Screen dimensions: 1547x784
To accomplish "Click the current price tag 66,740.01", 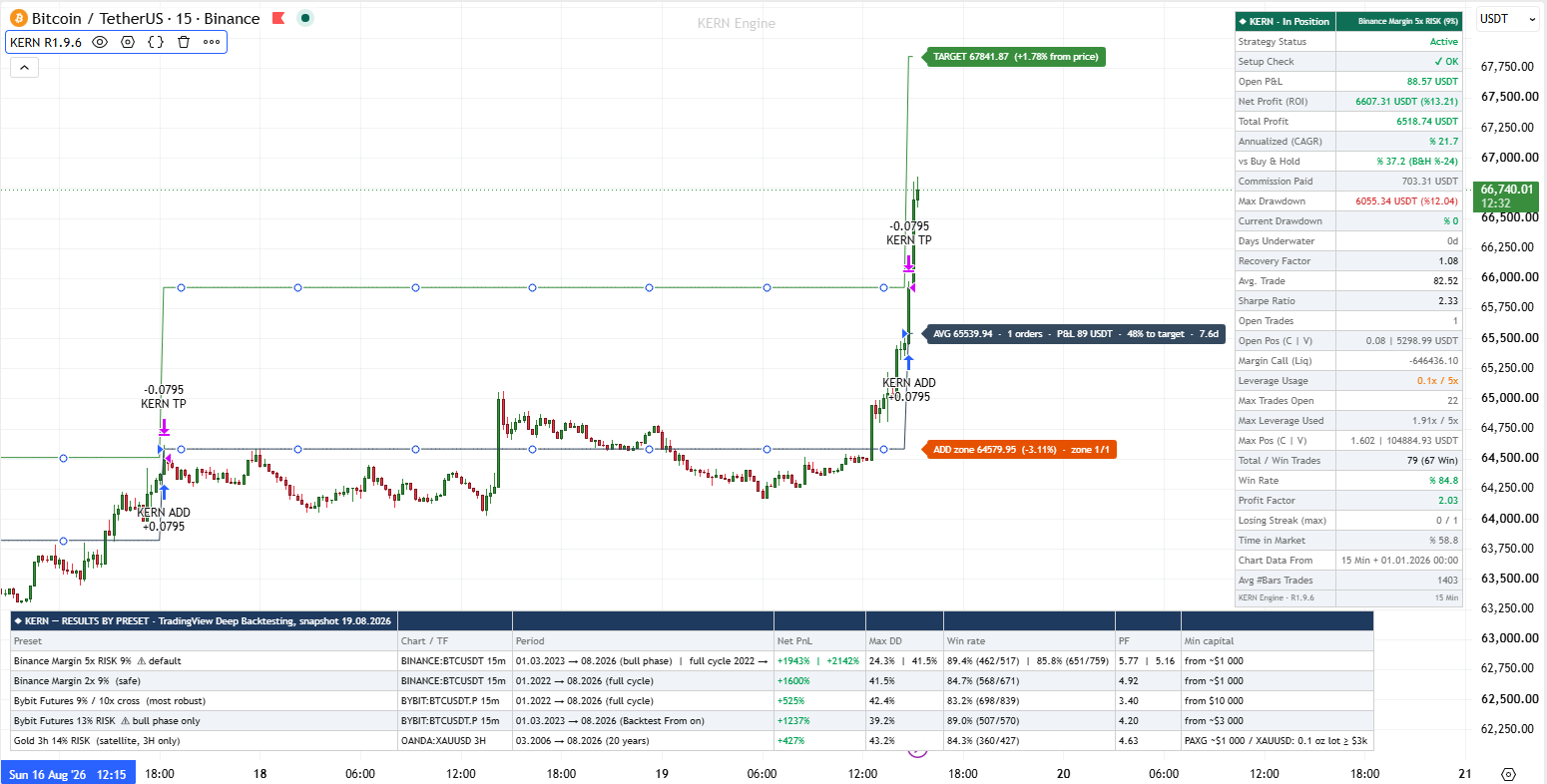I will (x=1506, y=195).
